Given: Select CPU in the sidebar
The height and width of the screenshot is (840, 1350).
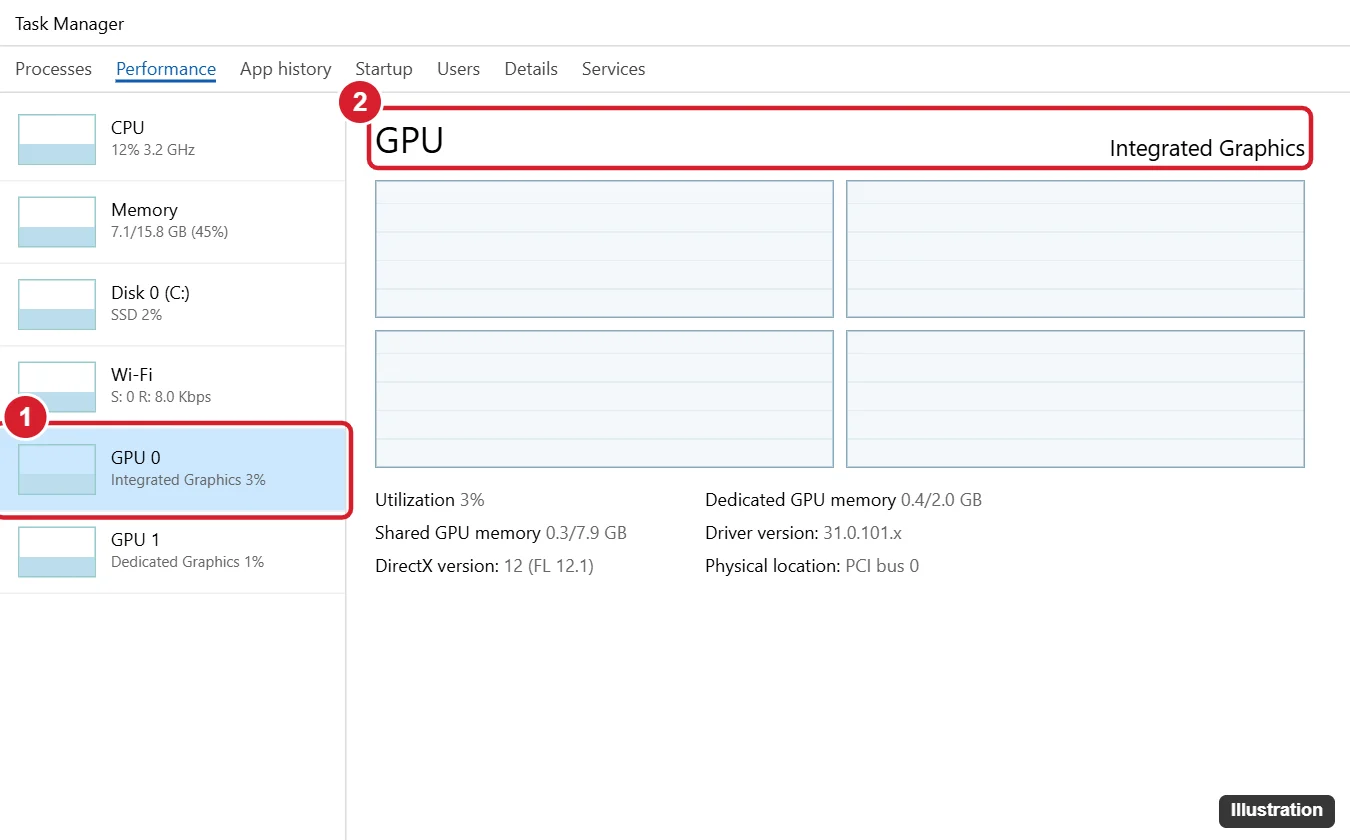Looking at the screenshot, I should pyautogui.click(x=172, y=139).
